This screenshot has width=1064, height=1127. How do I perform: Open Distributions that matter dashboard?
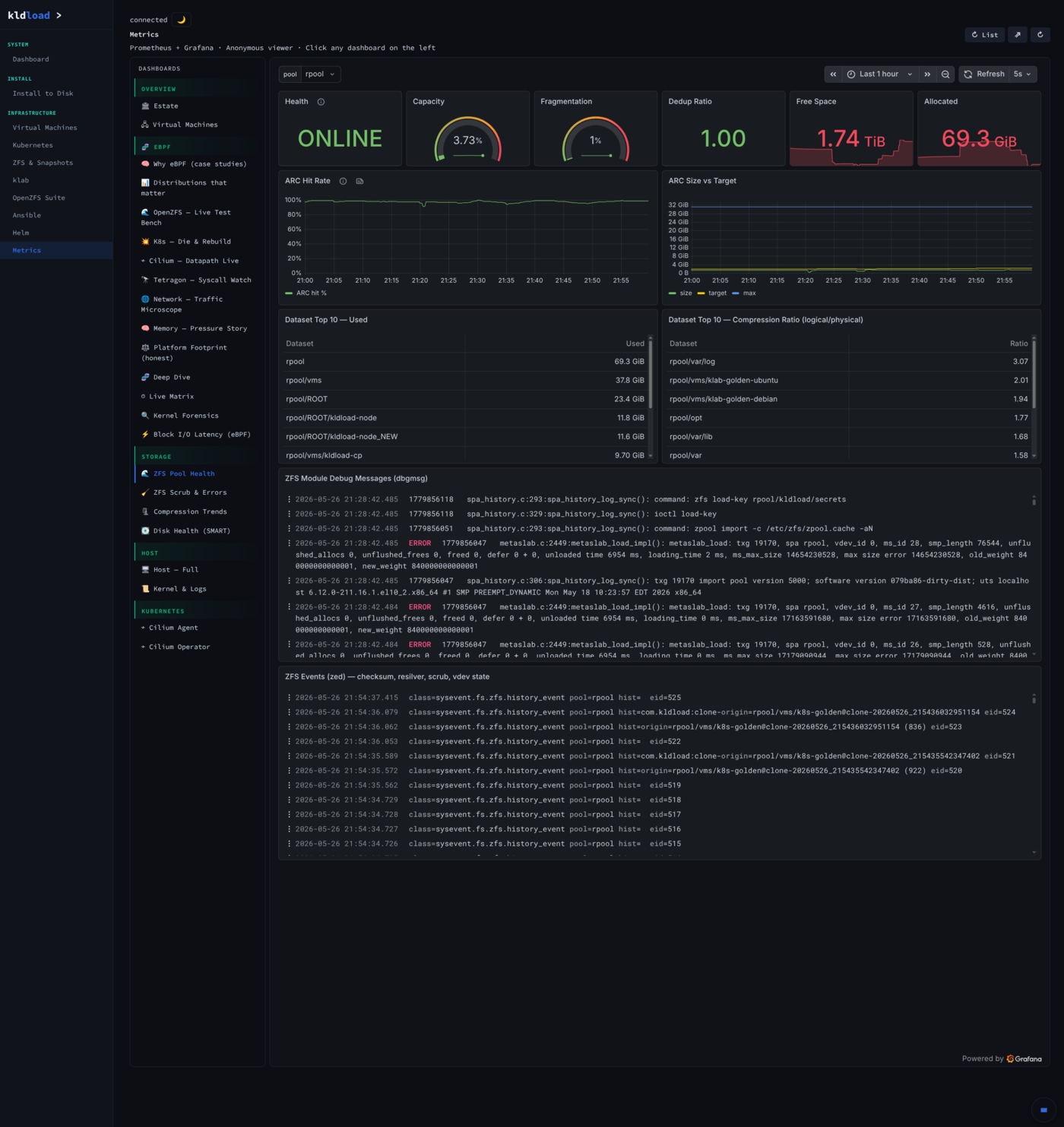pos(197,188)
